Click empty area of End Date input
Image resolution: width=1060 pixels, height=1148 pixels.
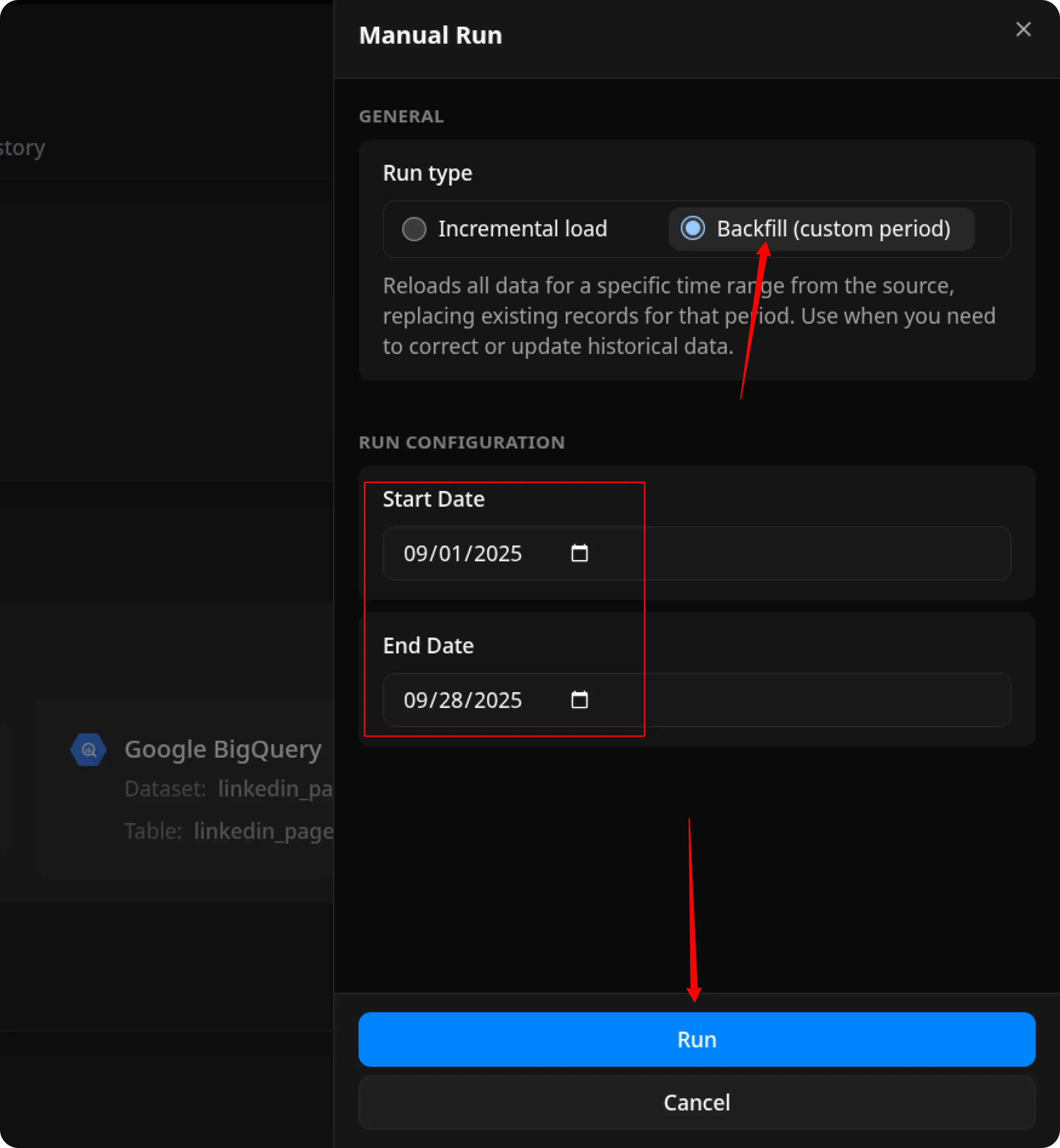[803, 700]
